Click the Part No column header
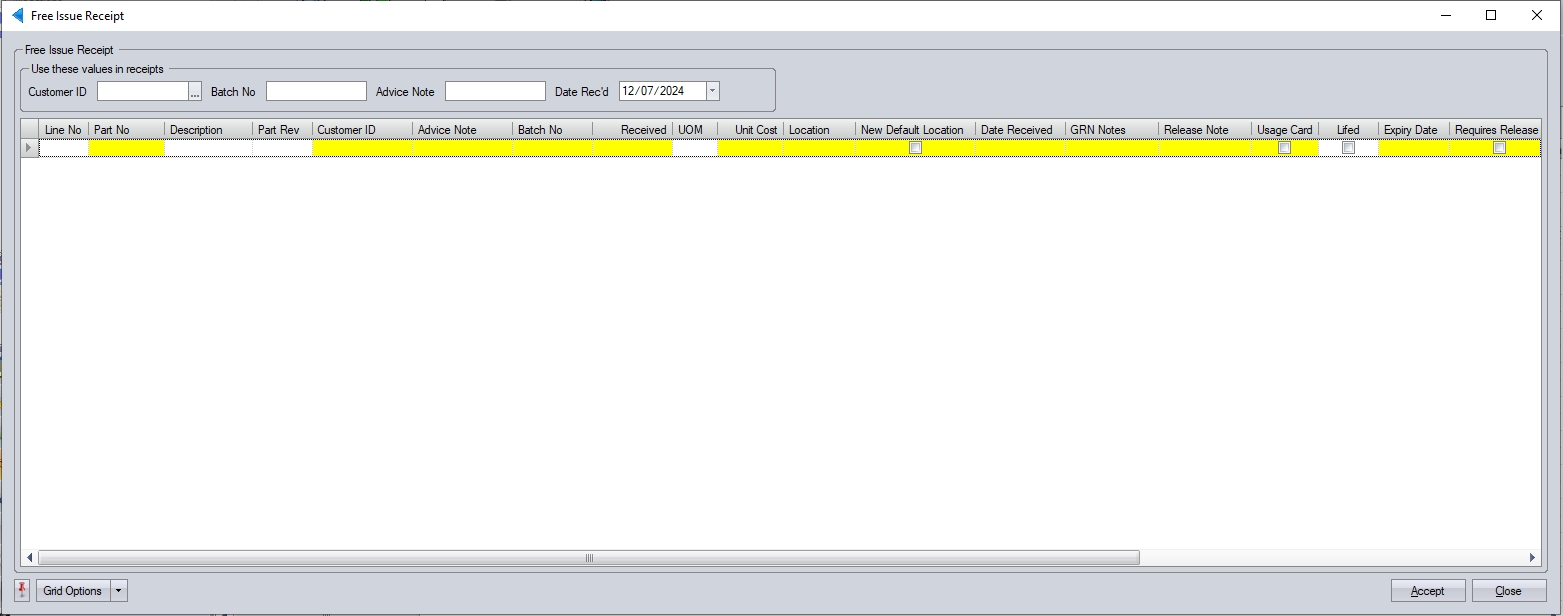 pos(126,130)
